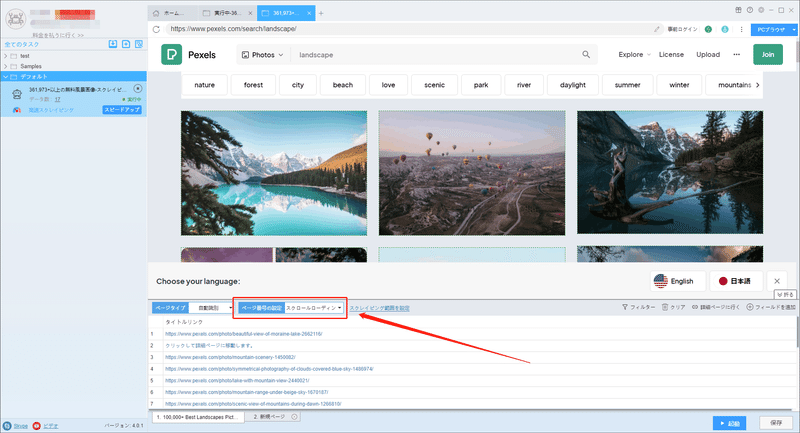The width and height of the screenshot is (800, 433).
Task: Collapse the デフォルト folder
Action: tap(6, 77)
